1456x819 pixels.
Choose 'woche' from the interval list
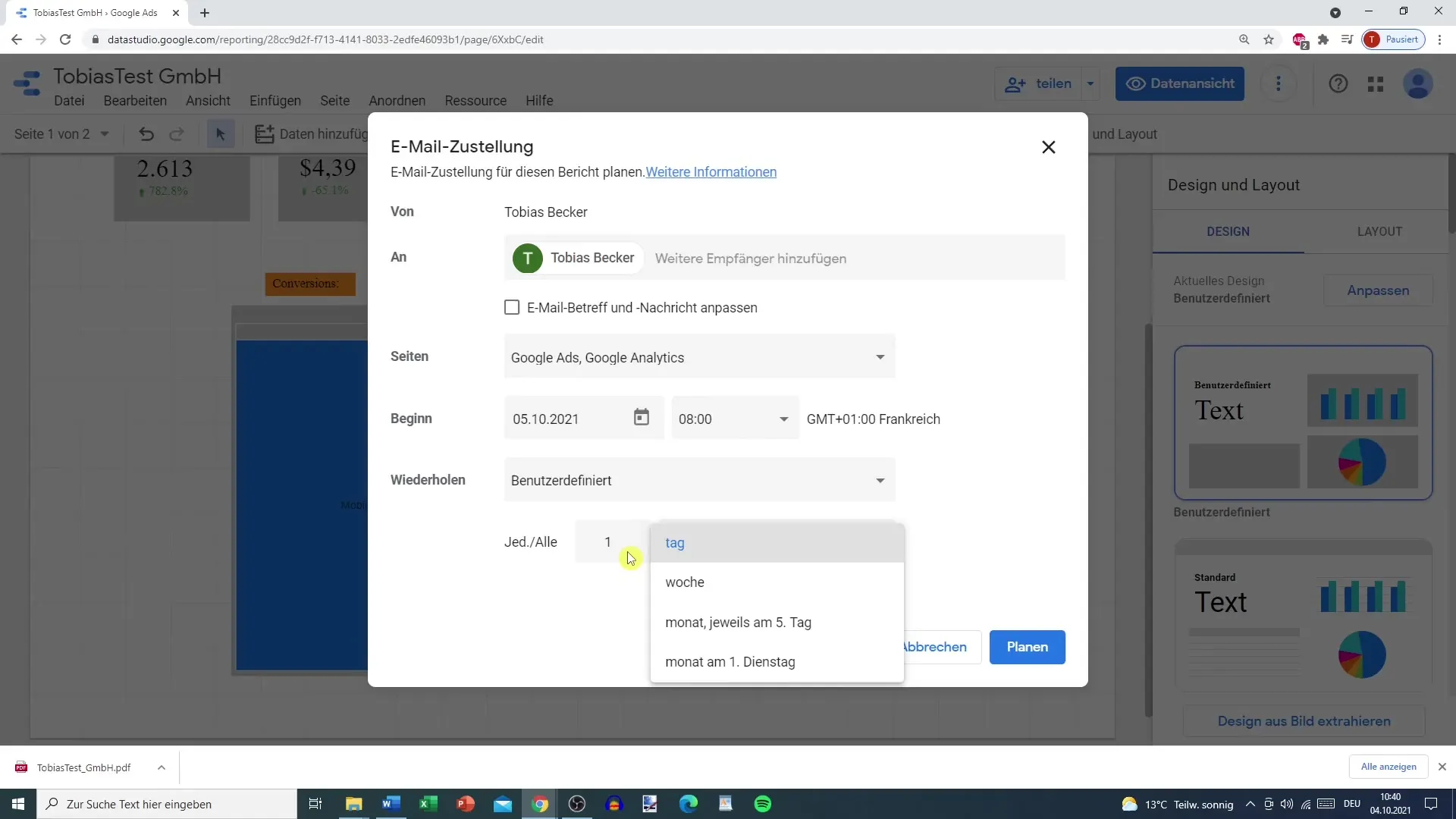click(x=685, y=582)
